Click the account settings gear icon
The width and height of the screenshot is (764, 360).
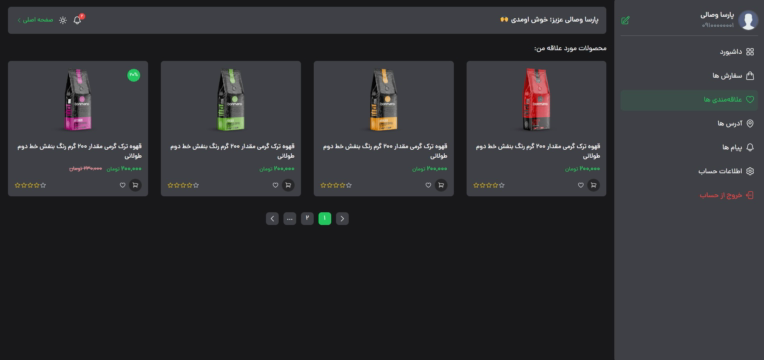coord(750,171)
